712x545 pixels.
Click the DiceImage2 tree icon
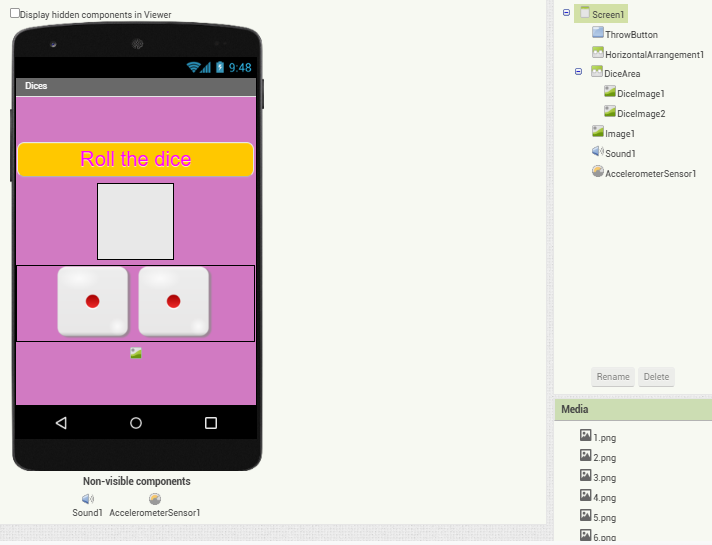pyautogui.click(x=610, y=112)
